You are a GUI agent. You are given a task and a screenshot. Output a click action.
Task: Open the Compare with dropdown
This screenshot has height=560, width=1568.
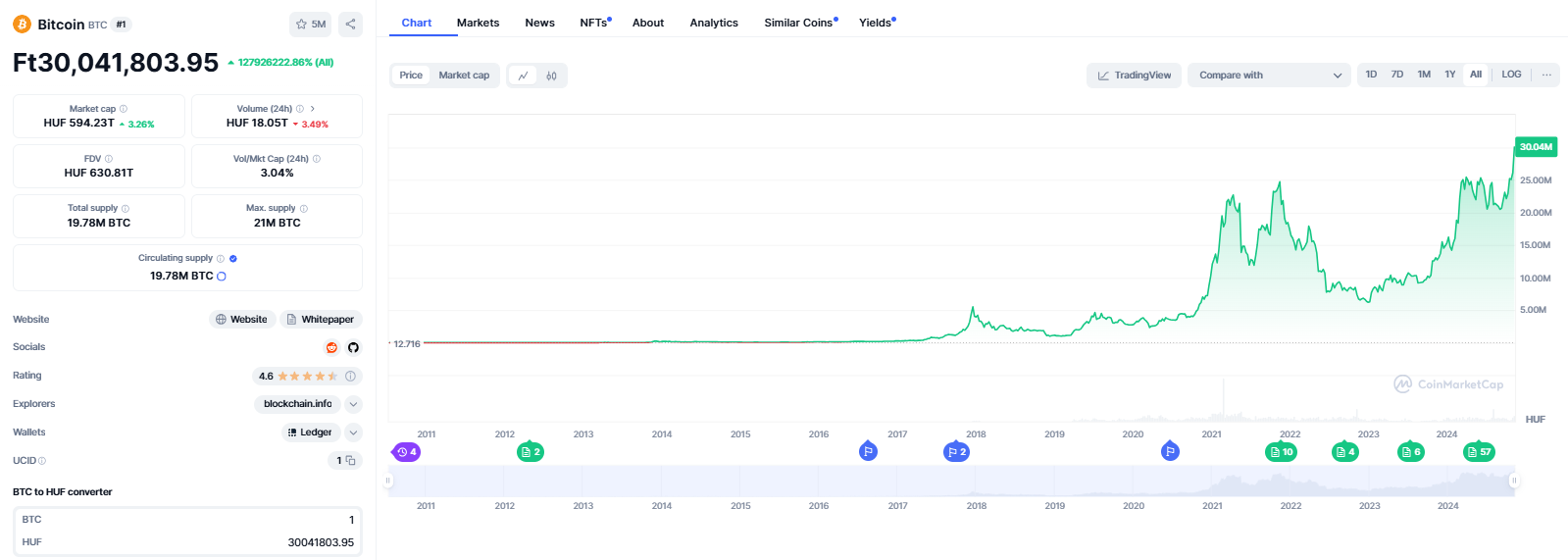point(1270,76)
